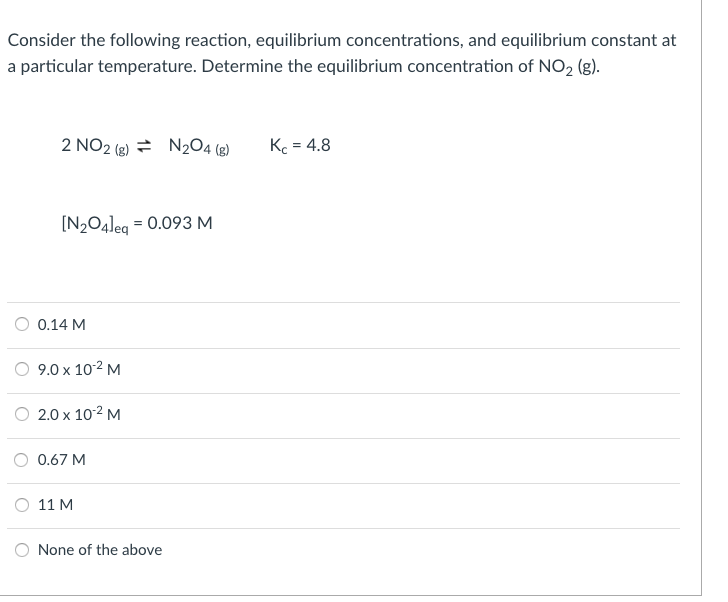Click the "2 NO2 (g)" reactant in the equation

pos(94,147)
